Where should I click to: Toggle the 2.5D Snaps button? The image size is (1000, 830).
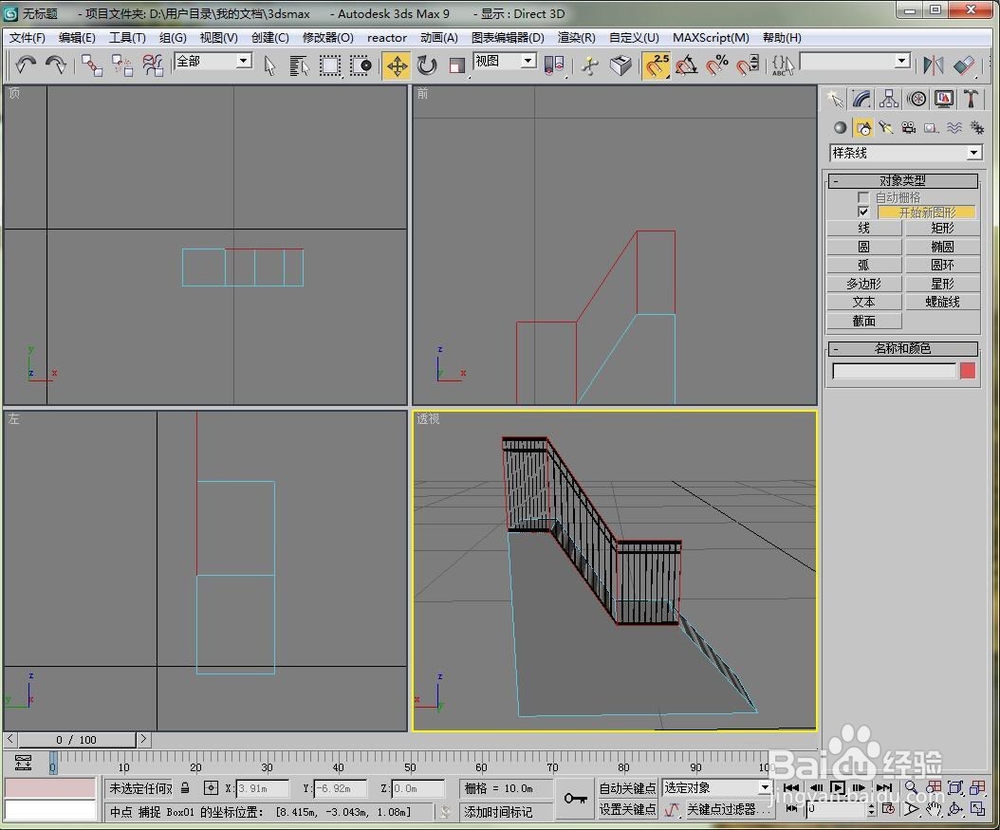[656, 66]
